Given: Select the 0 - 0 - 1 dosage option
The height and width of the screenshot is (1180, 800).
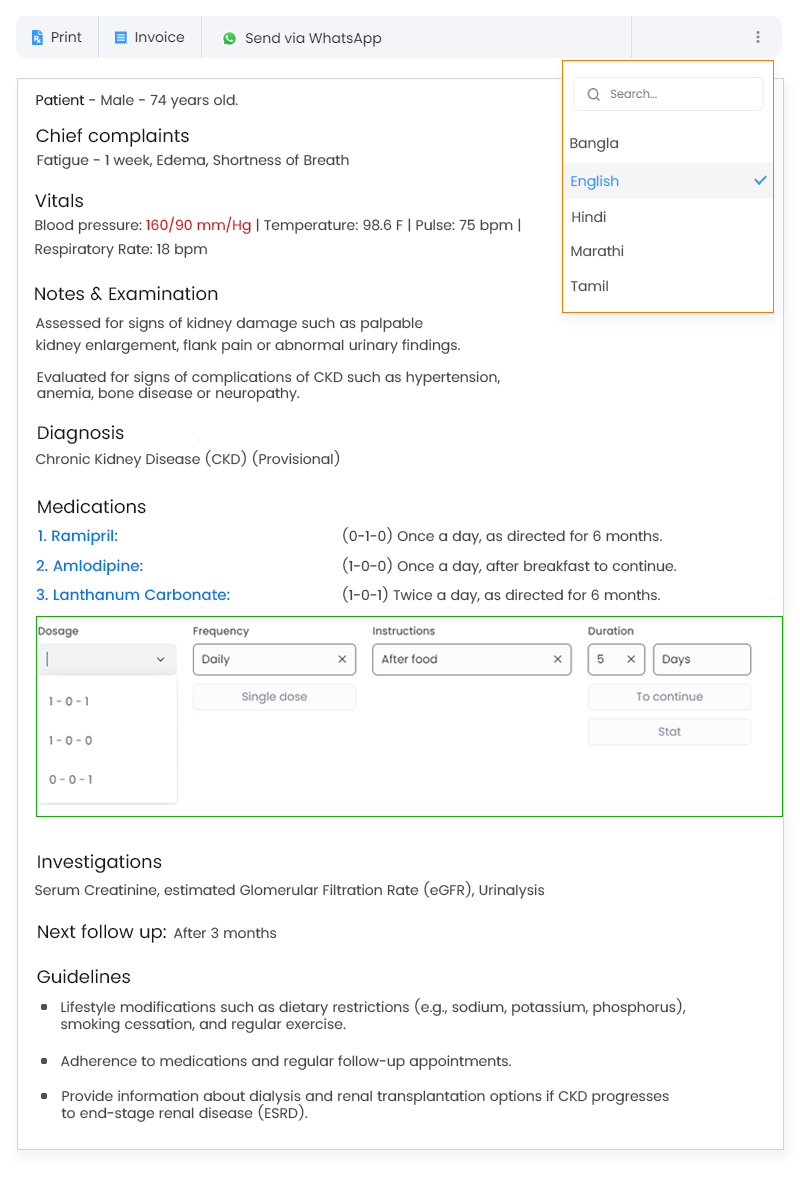Looking at the screenshot, I should tap(71, 779).
